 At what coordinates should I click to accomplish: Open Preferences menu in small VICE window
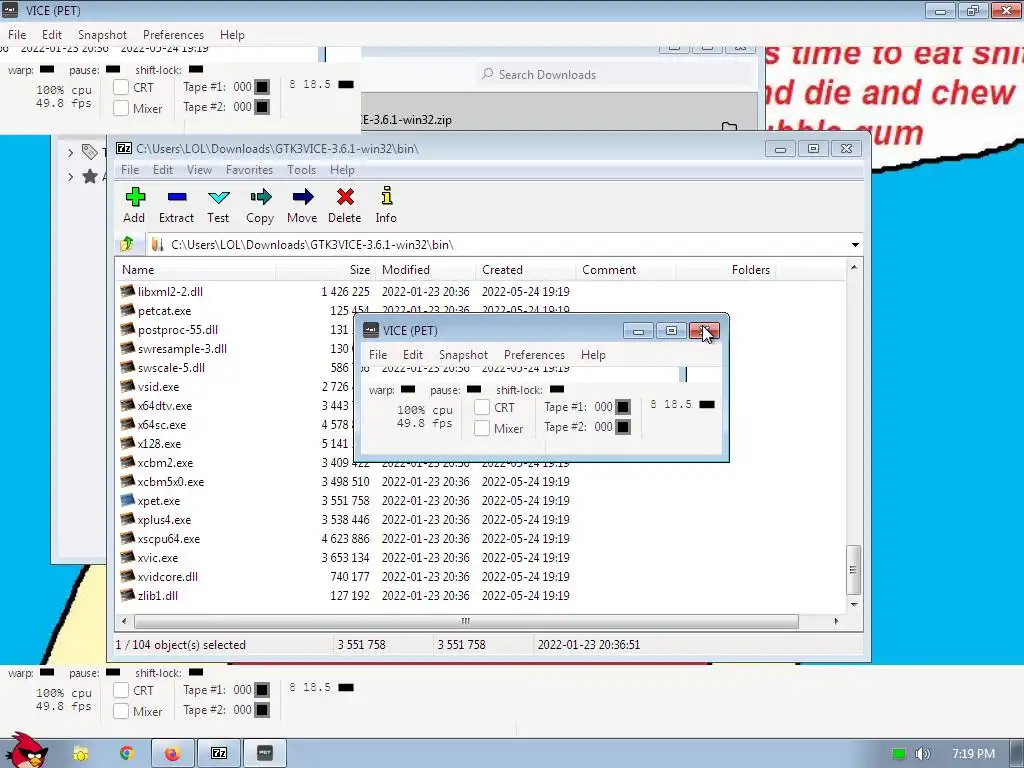coord(534,355)
